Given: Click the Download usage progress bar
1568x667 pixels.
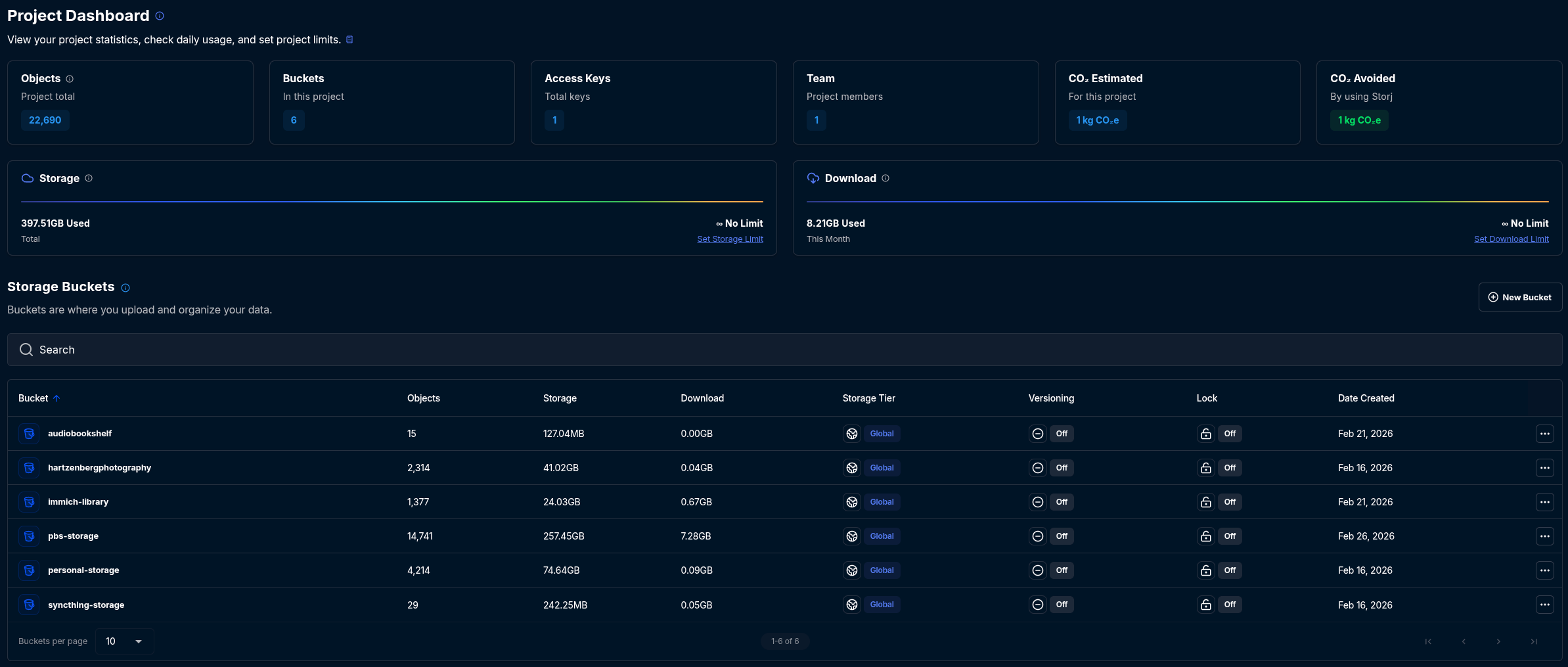Looking at the screenshot, I should [x=1177, y=202].
